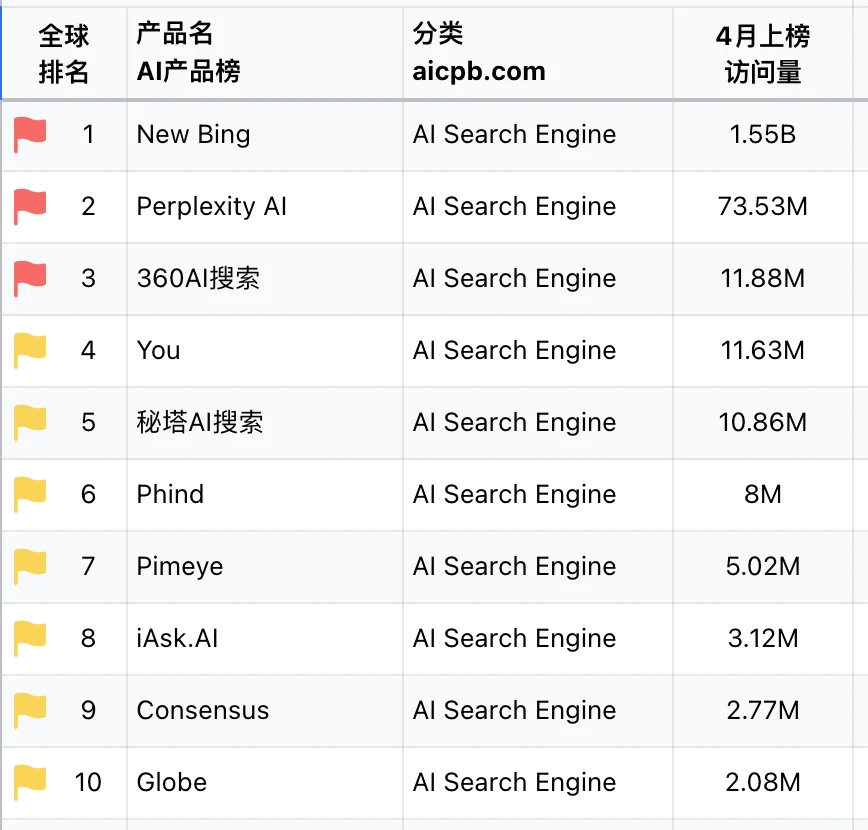
Task: Select the 1.55B visits cell
Action: click(x=762, y=135)
